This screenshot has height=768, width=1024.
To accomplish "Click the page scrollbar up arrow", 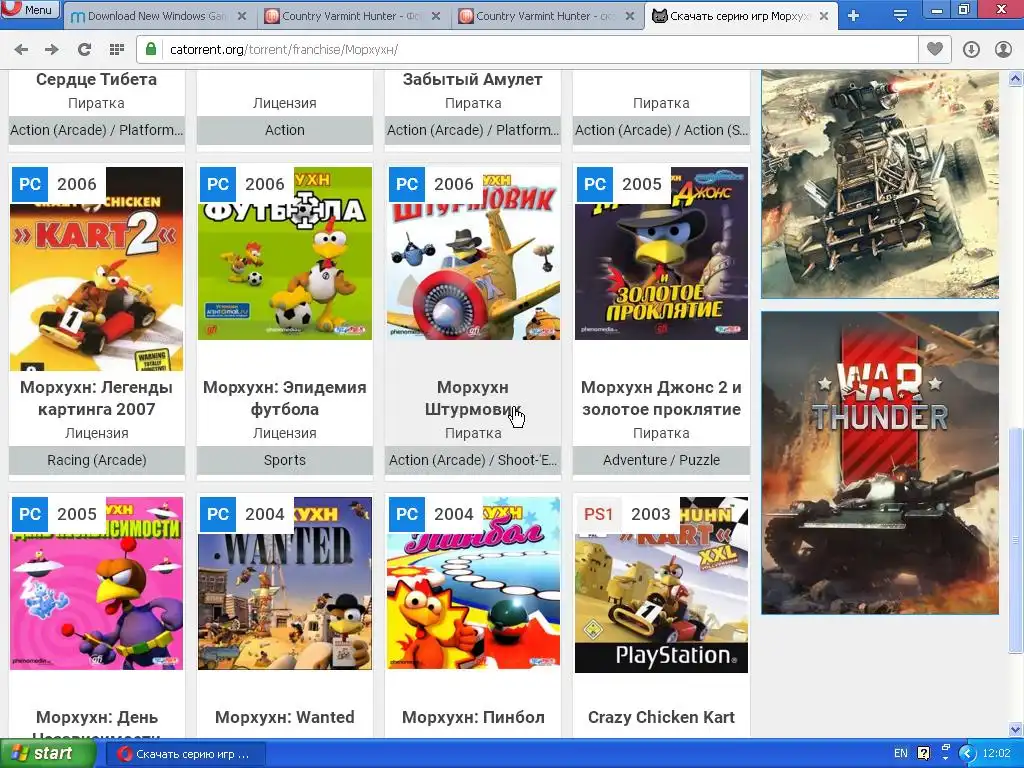I will coord(1016,79).
